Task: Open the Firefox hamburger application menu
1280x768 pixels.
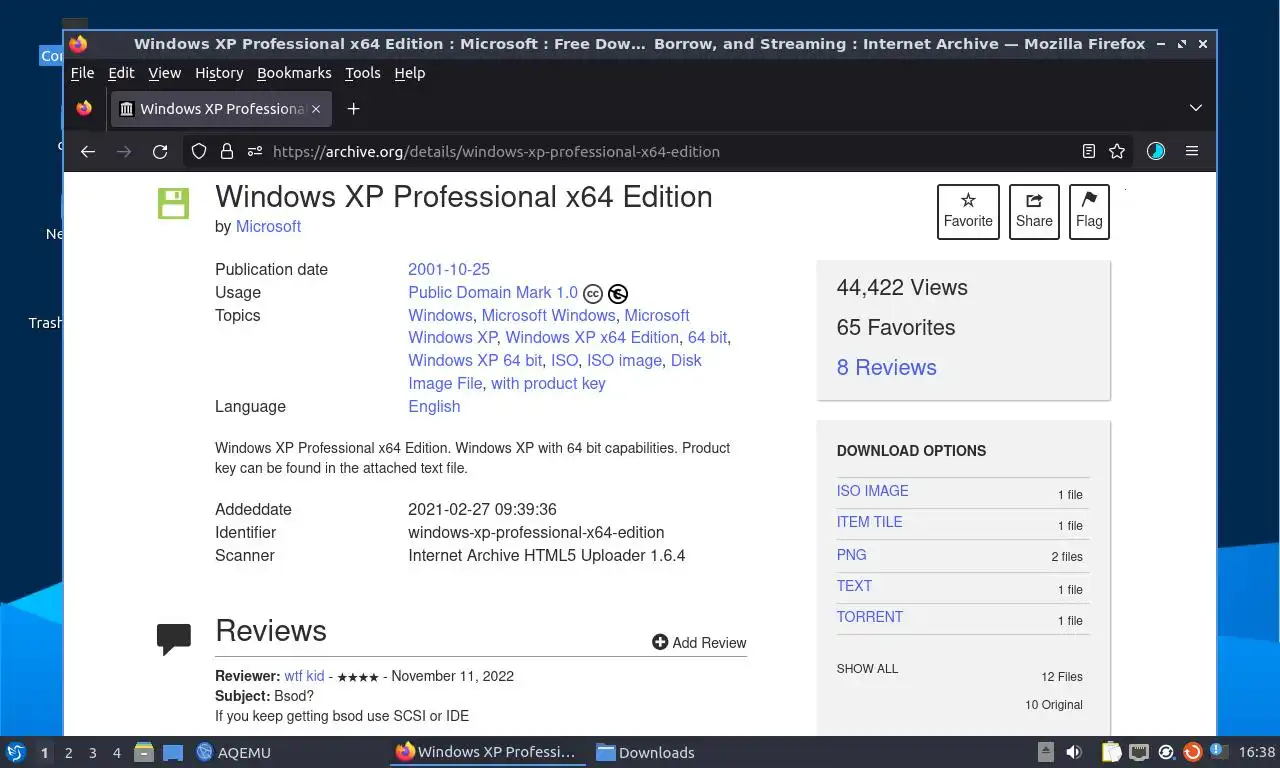Action: point(1192,152)
